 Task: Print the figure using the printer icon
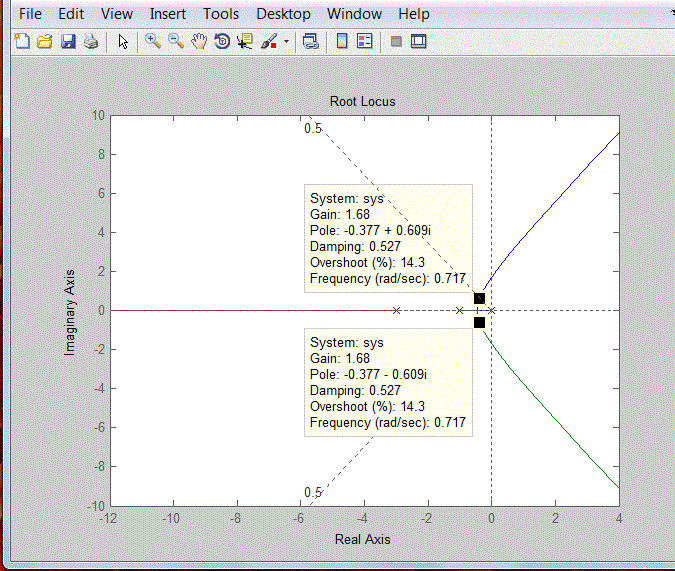click(91, 41)
